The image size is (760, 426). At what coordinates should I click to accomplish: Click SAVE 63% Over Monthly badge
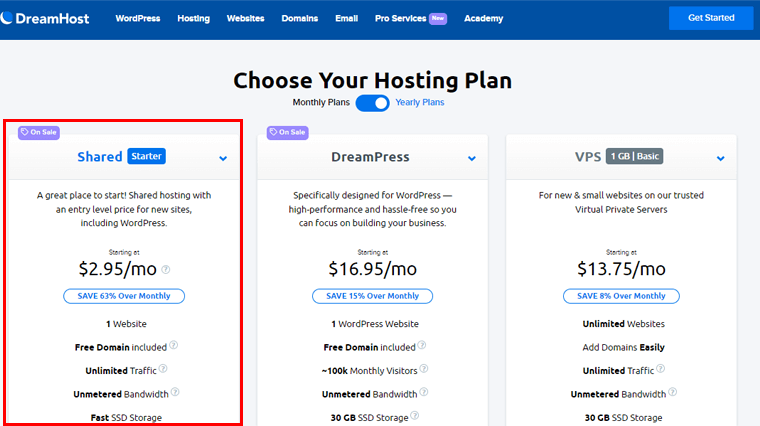point(124,296)
